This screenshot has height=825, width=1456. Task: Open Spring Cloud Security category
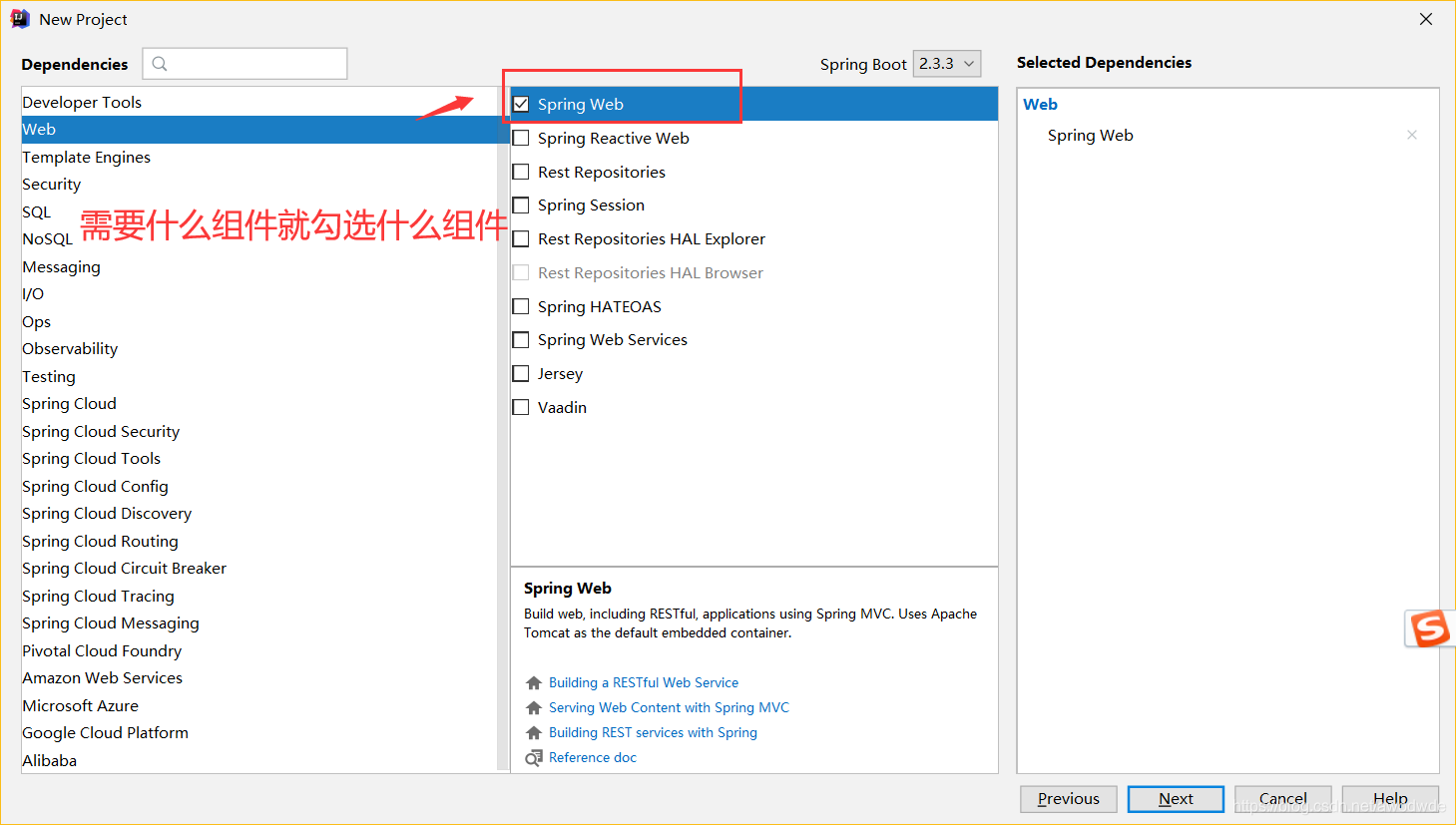coord(258,431)
